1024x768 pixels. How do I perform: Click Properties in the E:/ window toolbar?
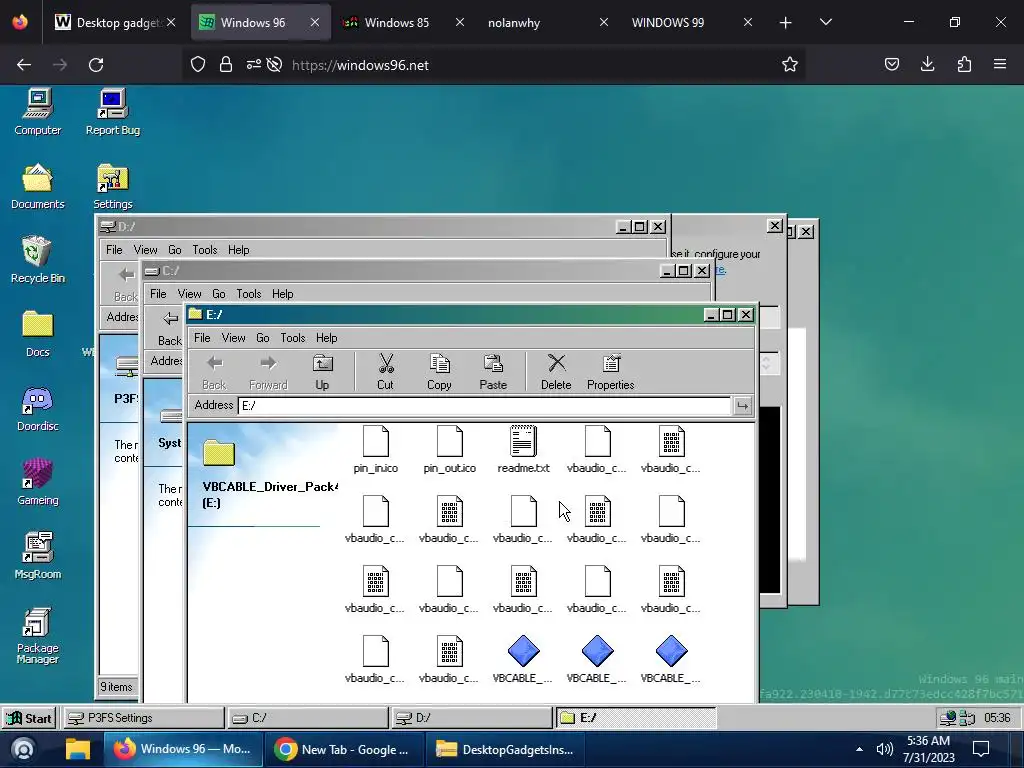click(611, 372)
